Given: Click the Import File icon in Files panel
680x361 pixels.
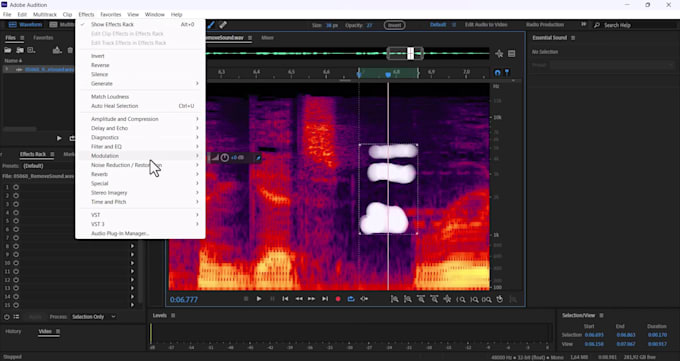Looking at the screenshot, I should pyautogui.click(x=20, y=51).
